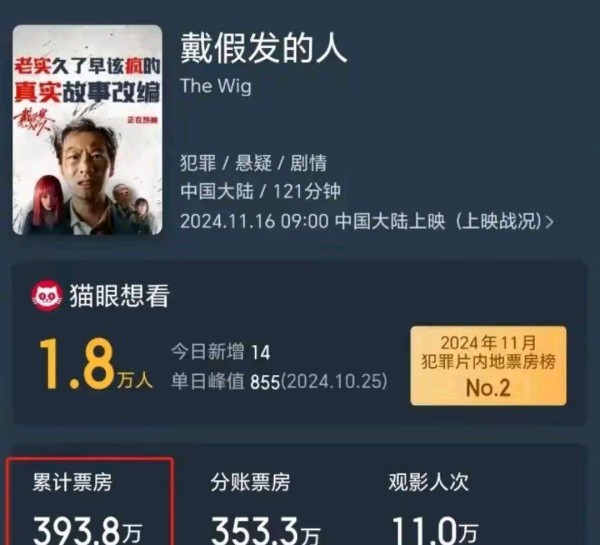Tap the 猫眼想看 heading

[119, 296]
